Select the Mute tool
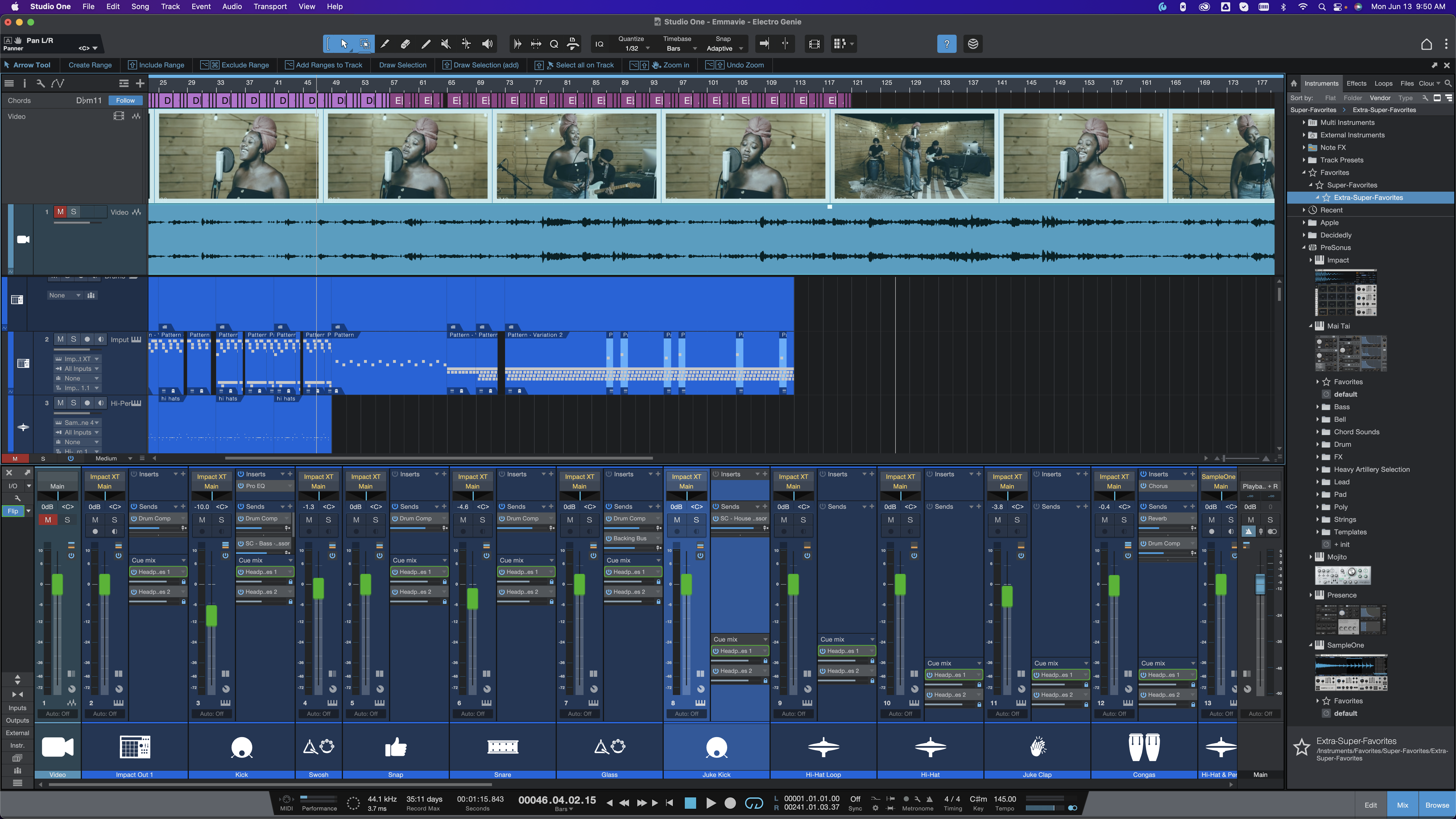This screenshot has height=819, width=1456. coord(445,44)
